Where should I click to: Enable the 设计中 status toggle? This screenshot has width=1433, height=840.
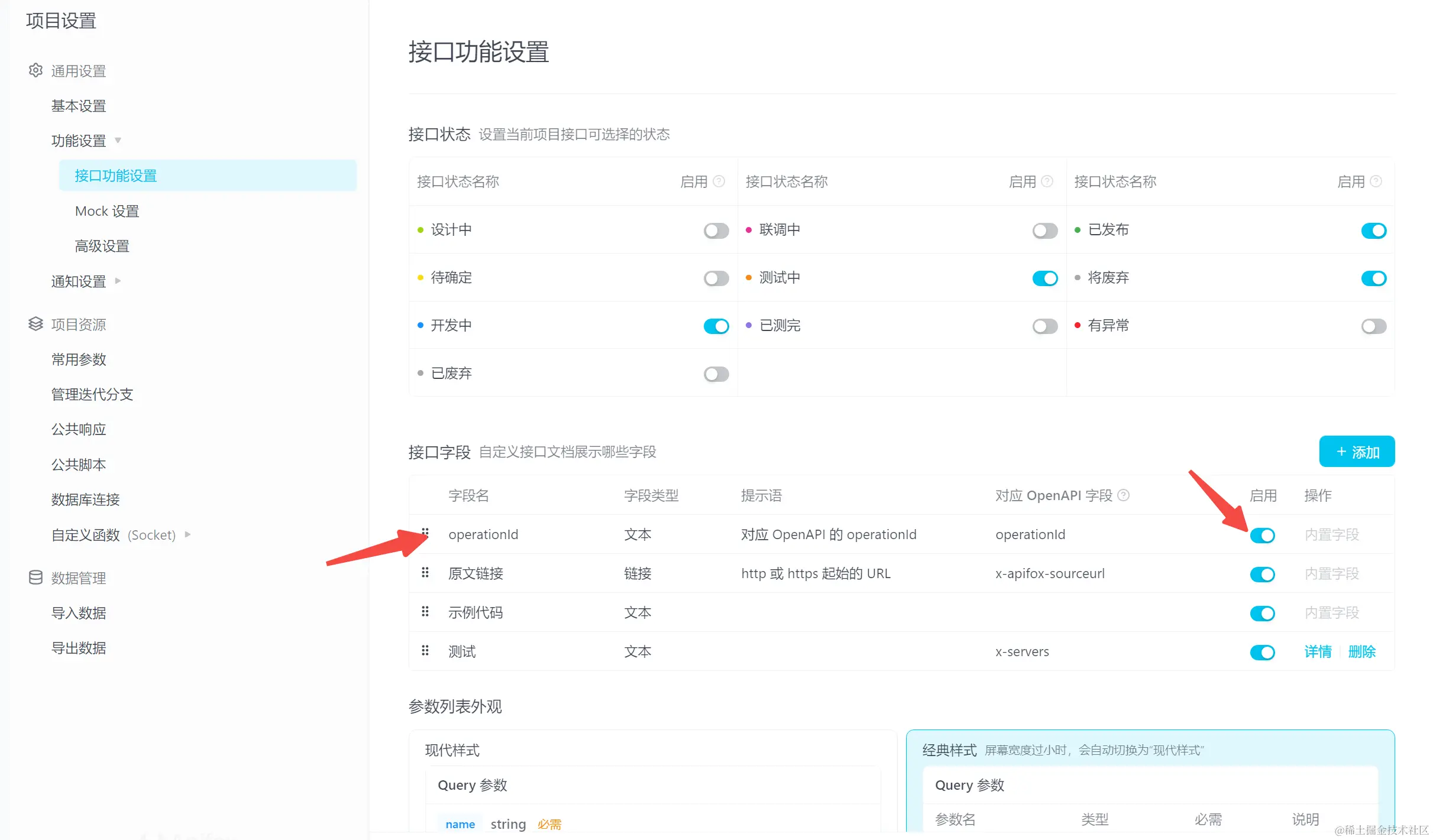[716, 231]
